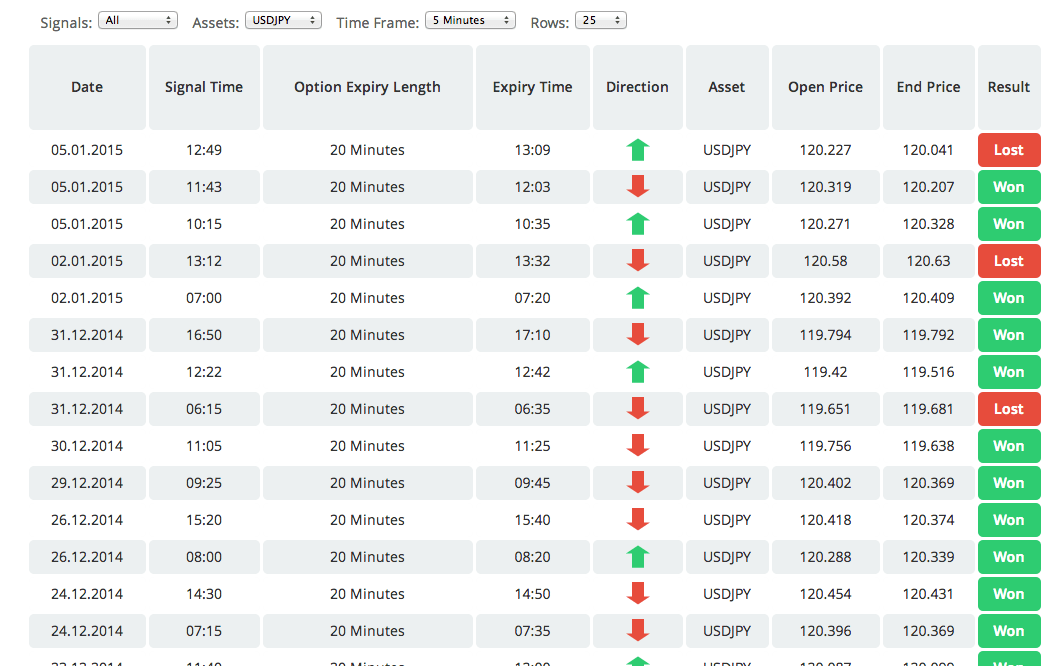
Task: Click expiry time 09:45
Action: pyautogui.click(x=532, y=483)
